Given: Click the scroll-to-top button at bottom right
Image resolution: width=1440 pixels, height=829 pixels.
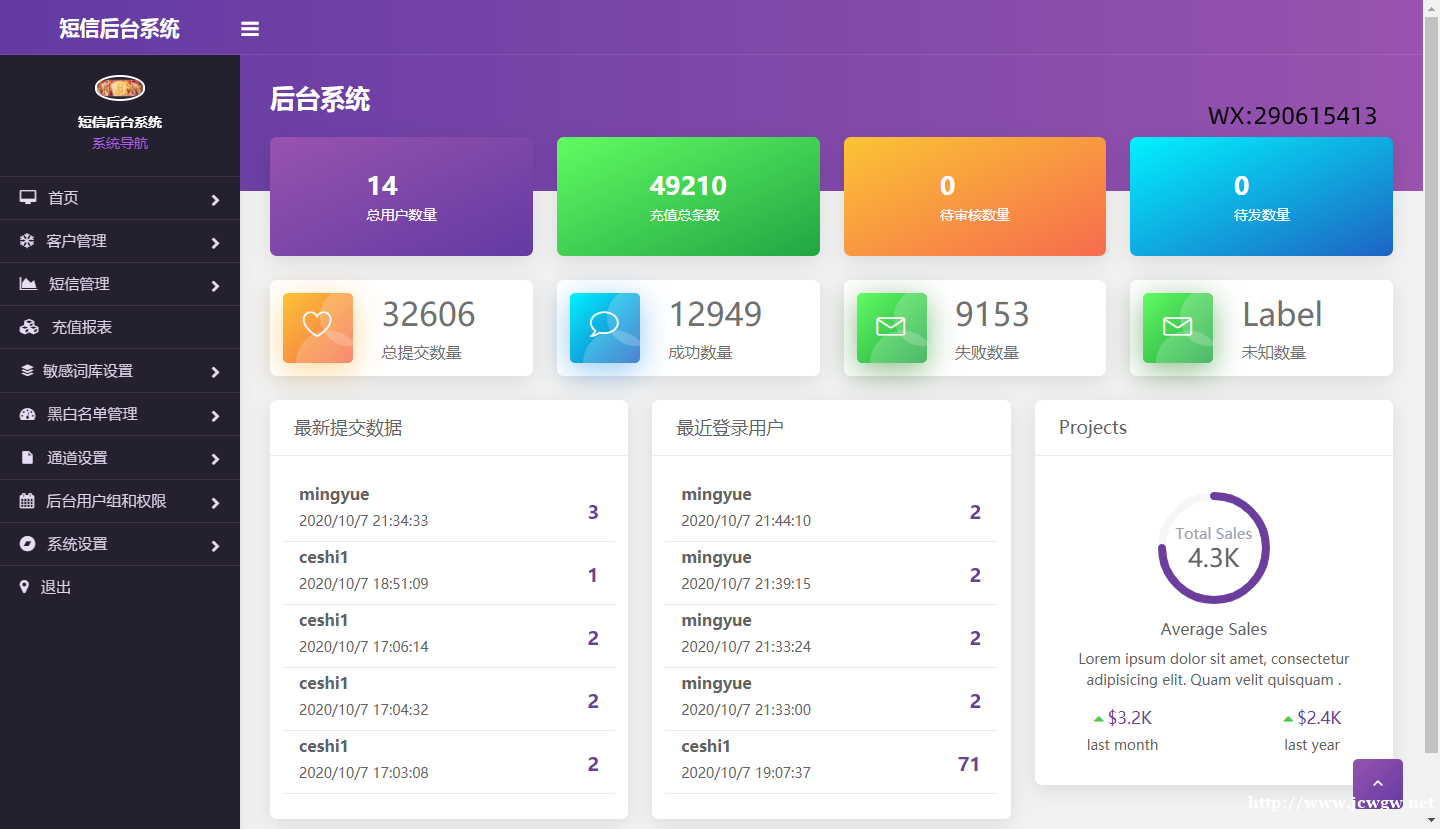Looking at the screenshot, I should pos(1377,781).
